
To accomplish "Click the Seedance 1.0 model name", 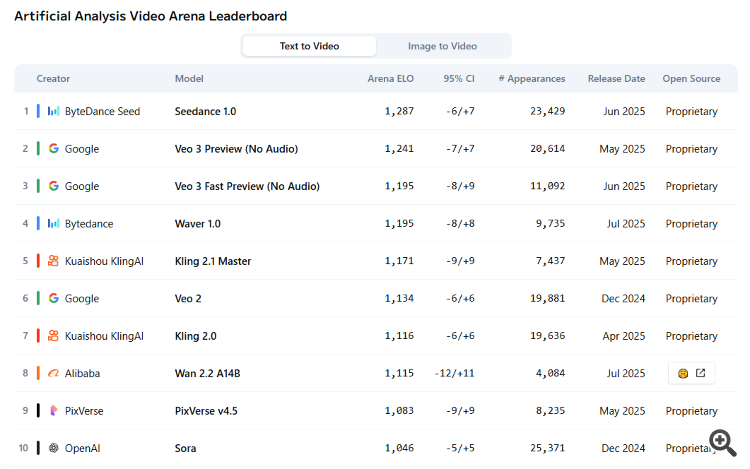I will pyautogui.click(x=205, y=111).
